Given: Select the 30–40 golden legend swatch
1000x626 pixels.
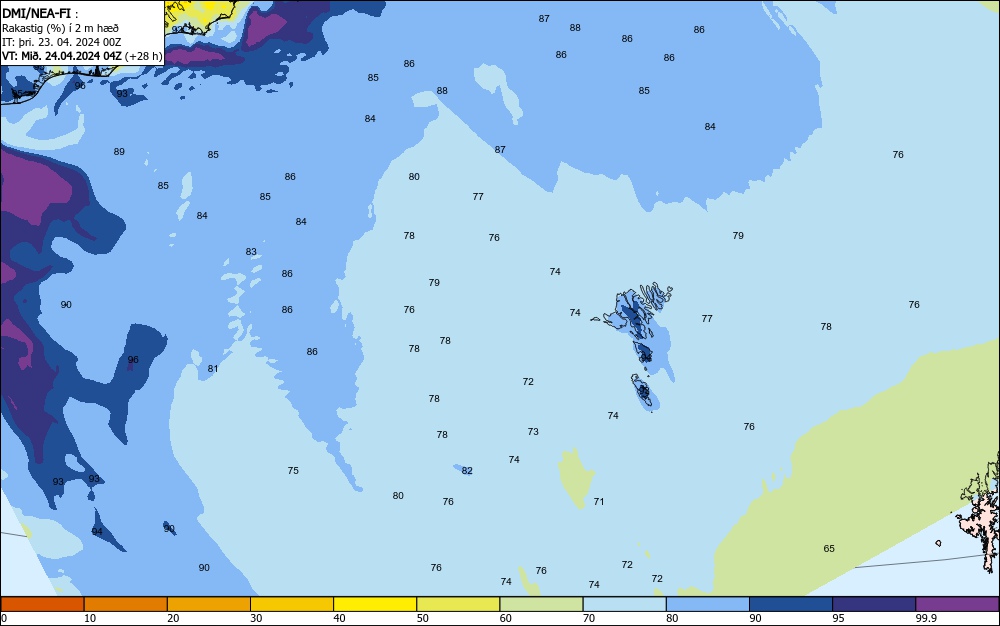Looking at the screenshot, I should click(292, 604).
